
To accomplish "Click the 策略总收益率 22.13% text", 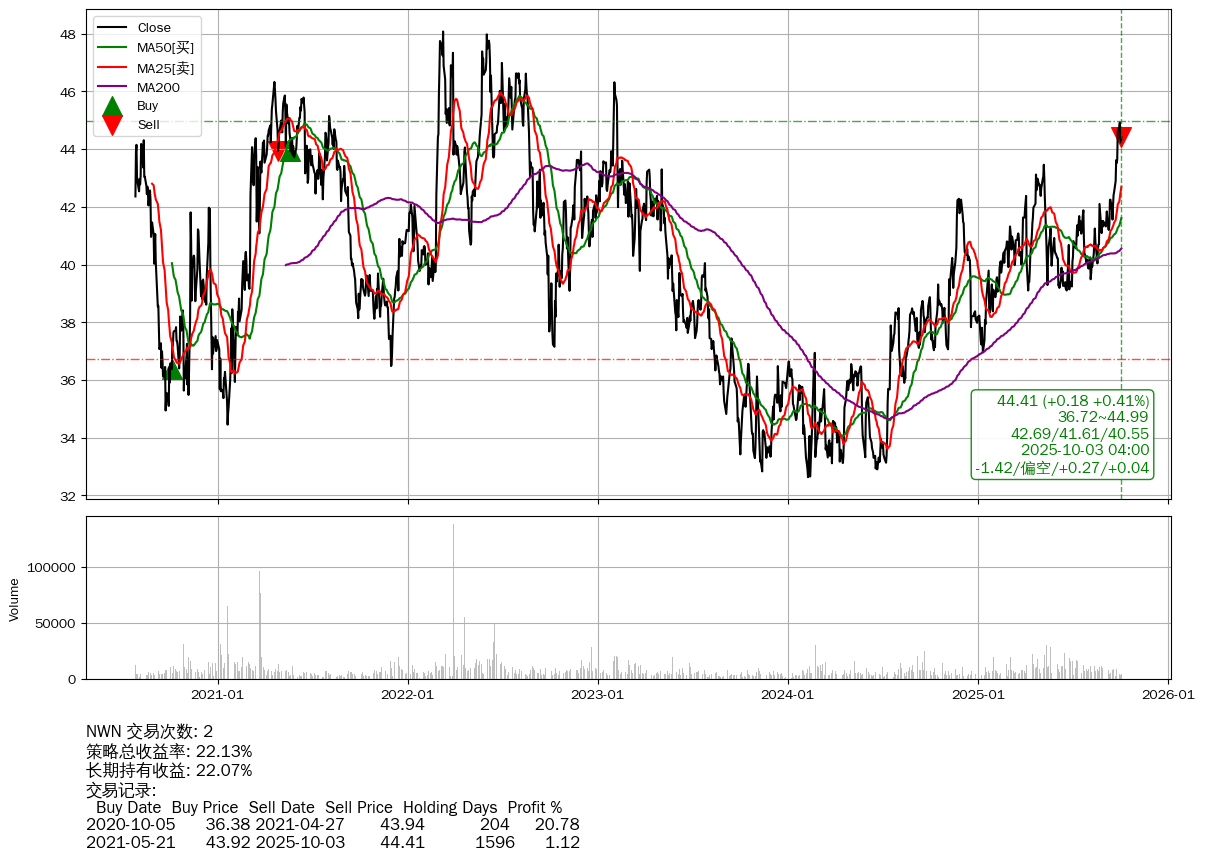I will 169,751.
